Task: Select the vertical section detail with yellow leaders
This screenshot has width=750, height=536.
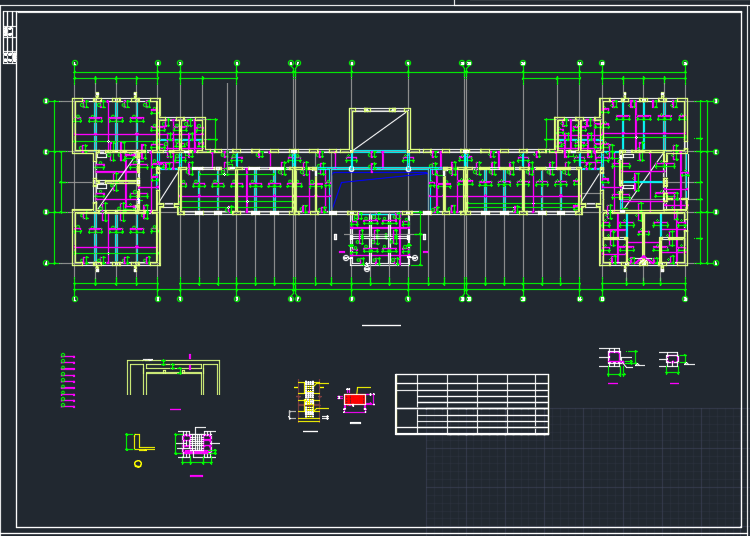Action: coord(309,402)
